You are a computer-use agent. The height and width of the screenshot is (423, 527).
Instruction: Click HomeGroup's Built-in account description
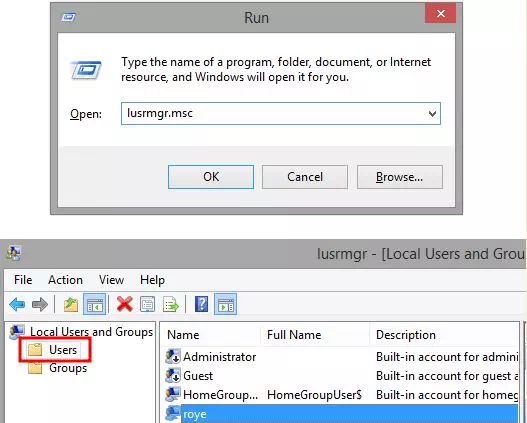(447, 394)
